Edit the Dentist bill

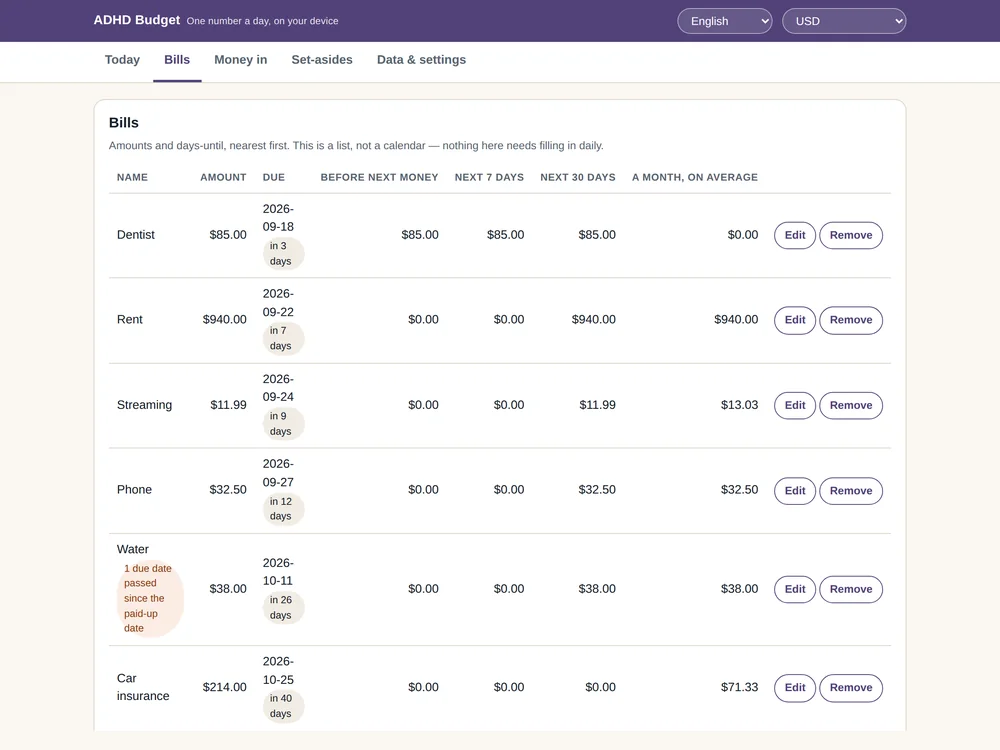795,235
